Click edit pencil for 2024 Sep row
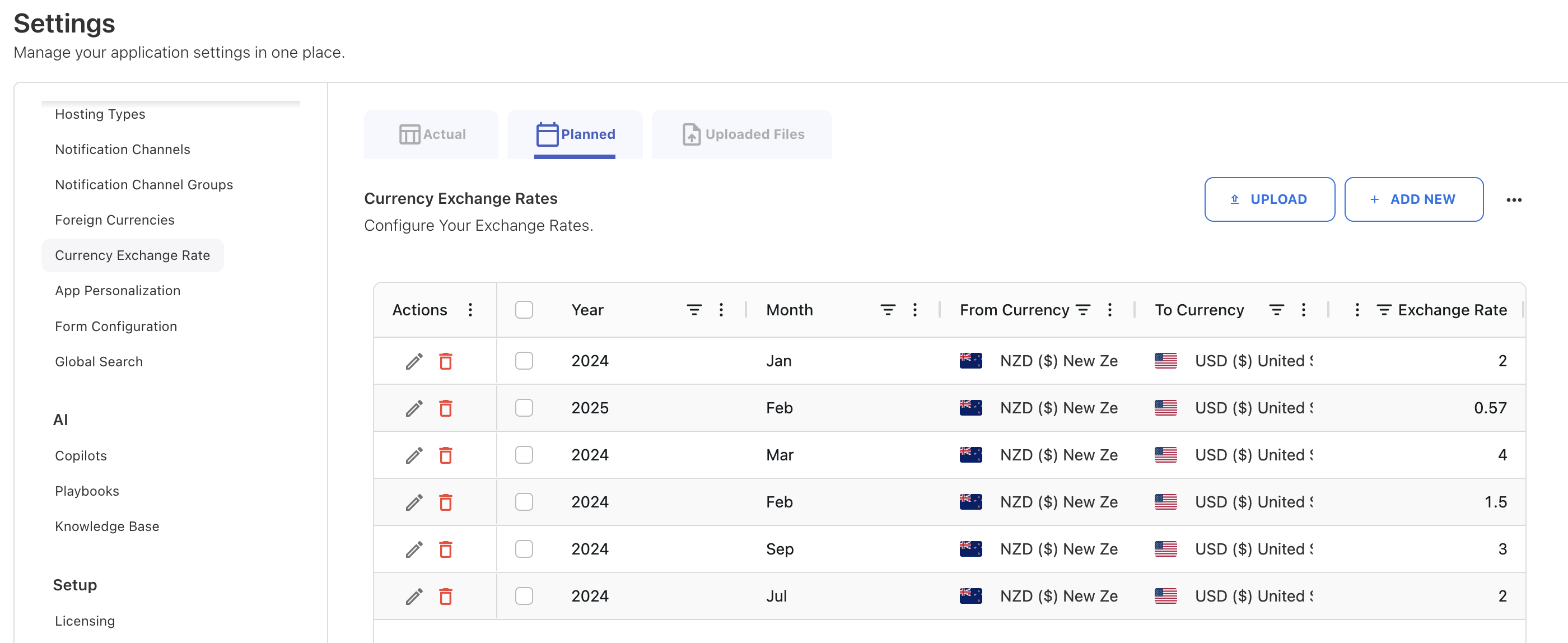Screen dimensions: 1568x643 coord(414,549)
